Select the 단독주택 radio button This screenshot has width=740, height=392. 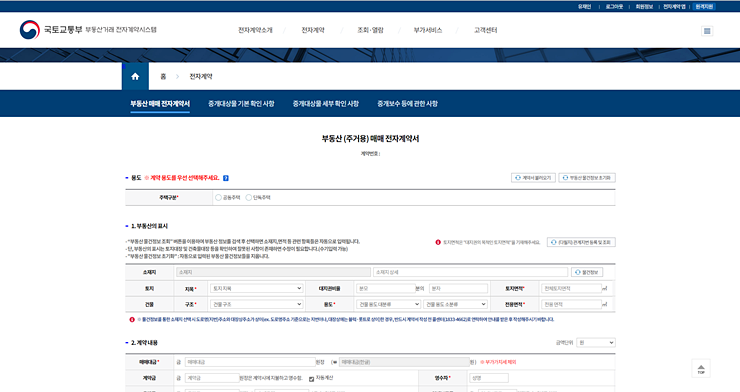(248, 198)
